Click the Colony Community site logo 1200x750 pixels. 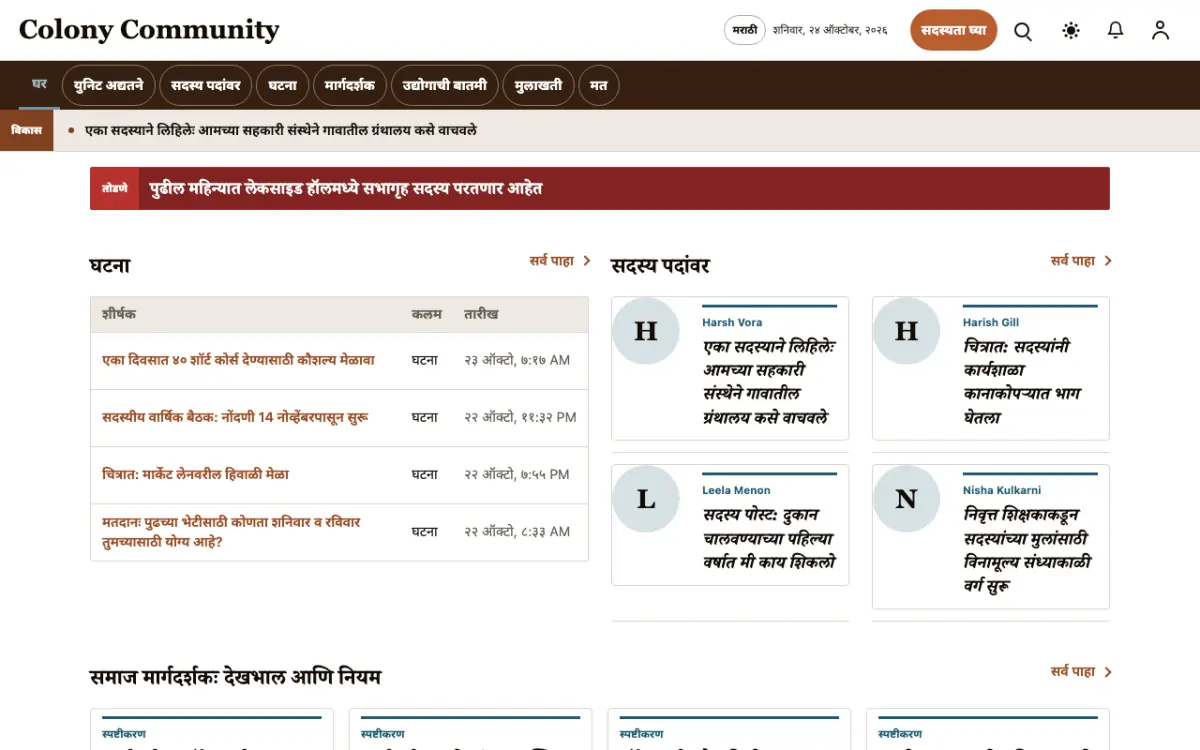pos(149,30)
